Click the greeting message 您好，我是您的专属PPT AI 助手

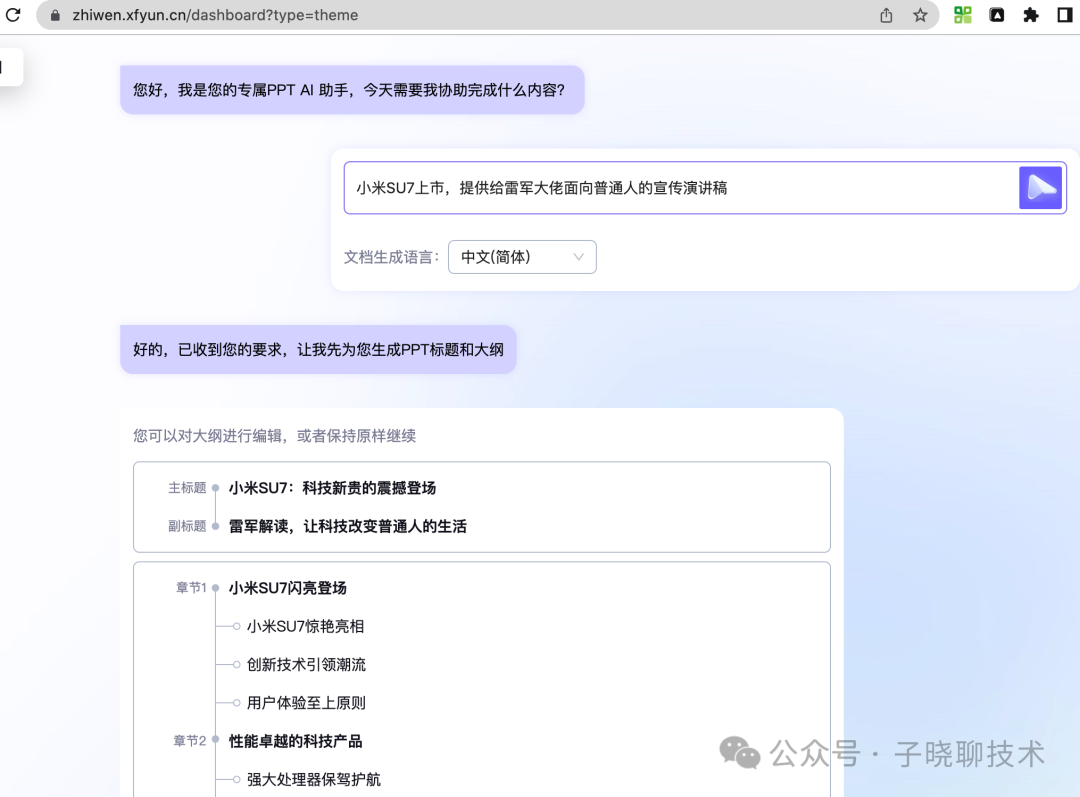(x=352, y=90)
